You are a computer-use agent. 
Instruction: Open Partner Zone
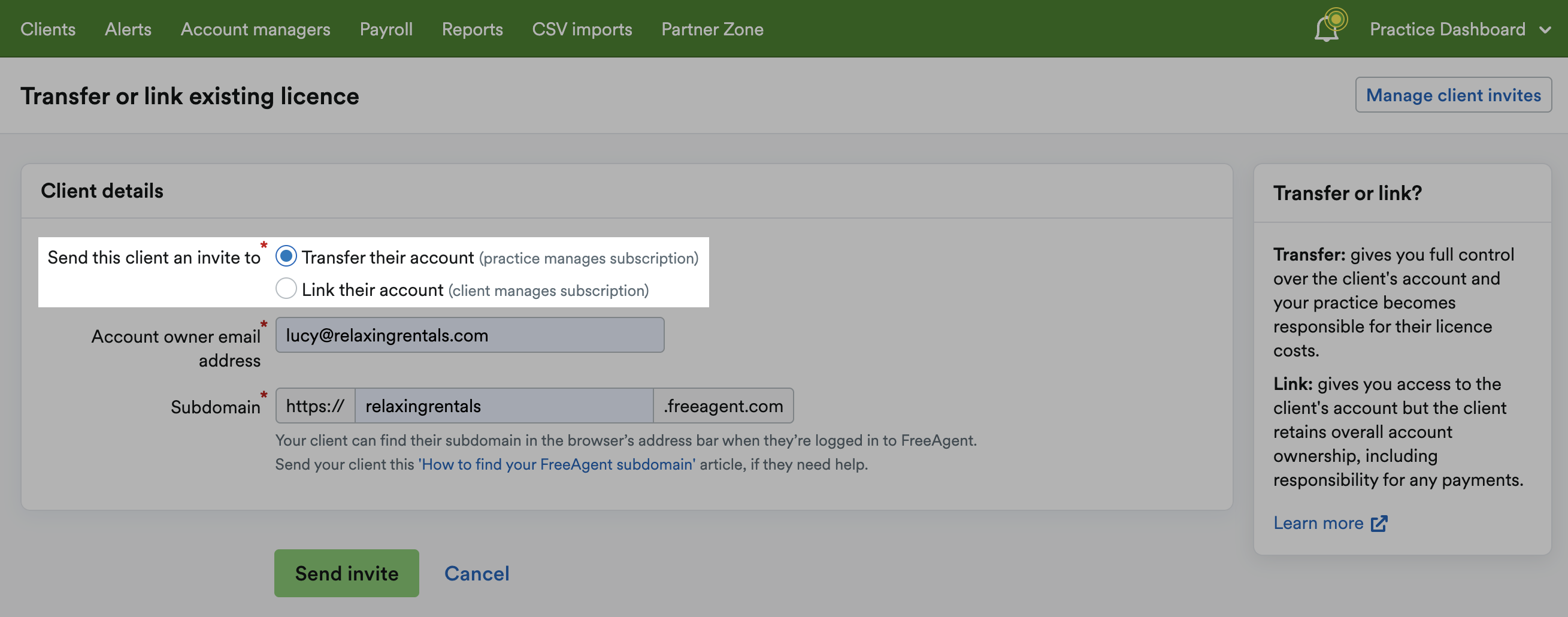pos(712,29)
